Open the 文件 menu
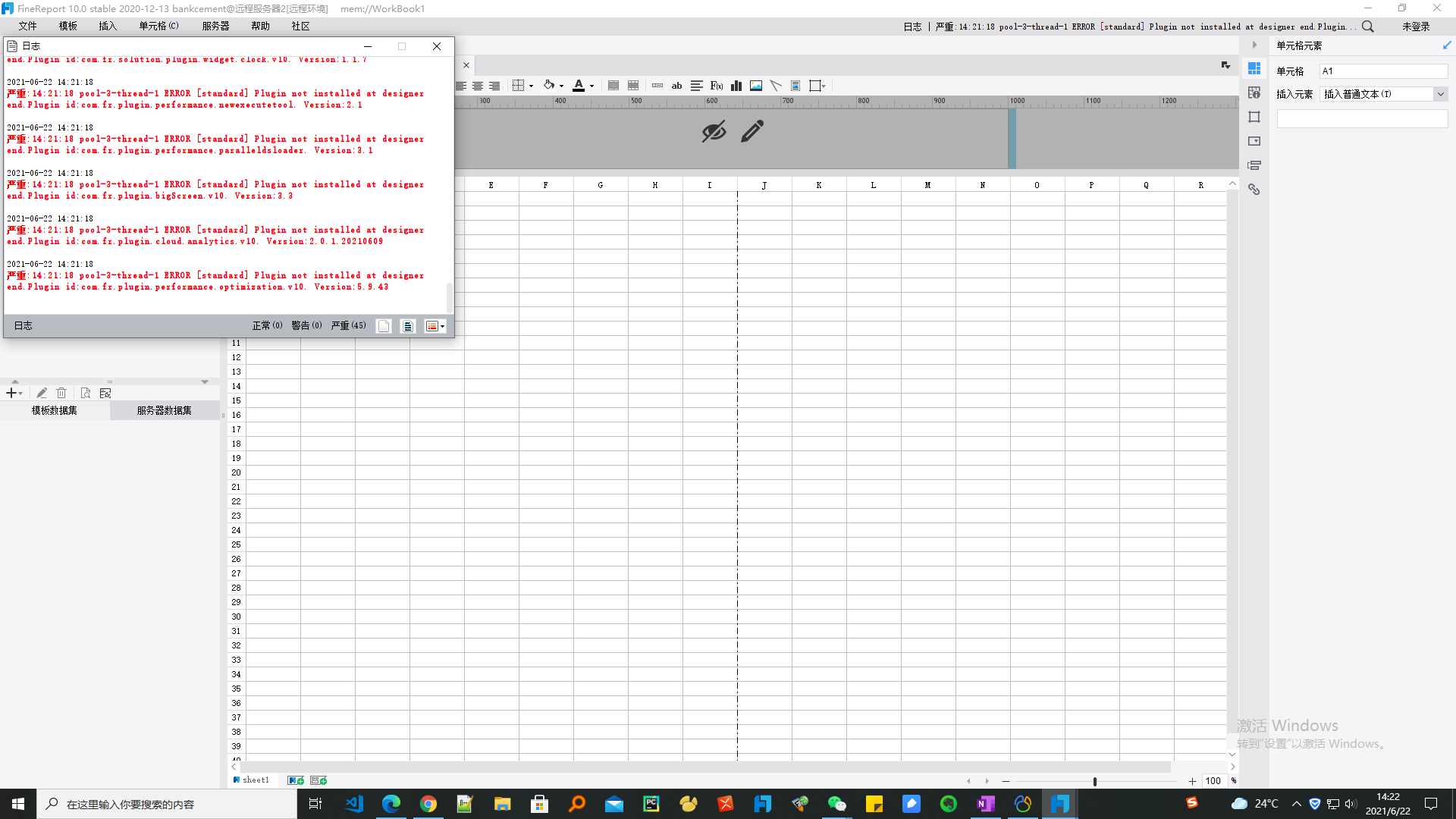This screenshot has width=1456, height=819. tap(28, 27)
